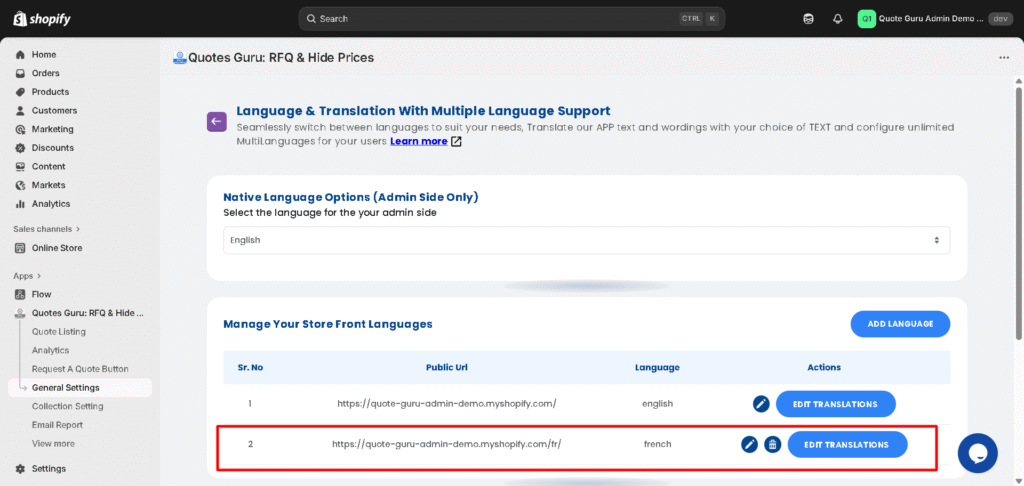Click the pencil edit icon for english row
The width and height of the screenshot is (1024, 486).
pyautogui.click(x=761, y=404)
